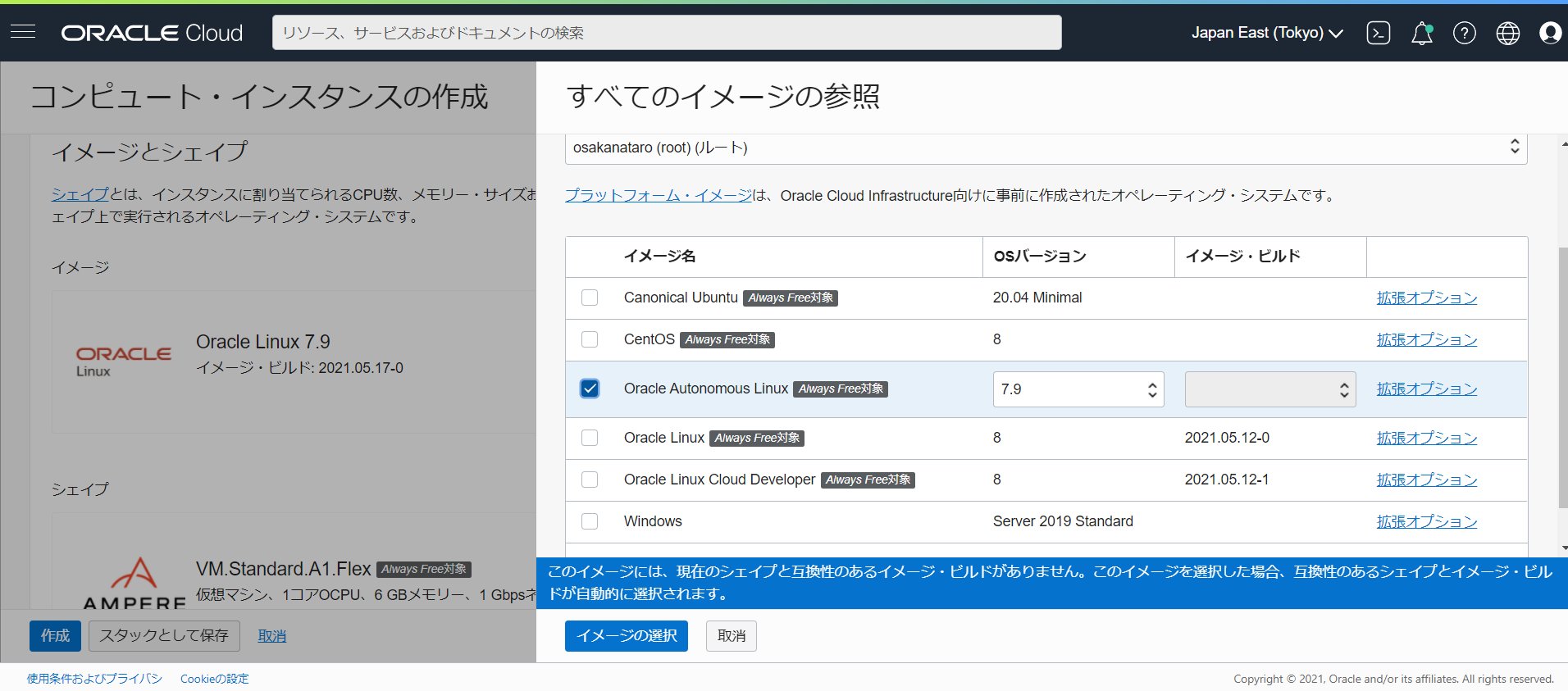This screenshot has width=1568, height=691.
Task: Click Always Free対象 badge beside CentOS
Action: pyautogui.click(x=727, y=339)
